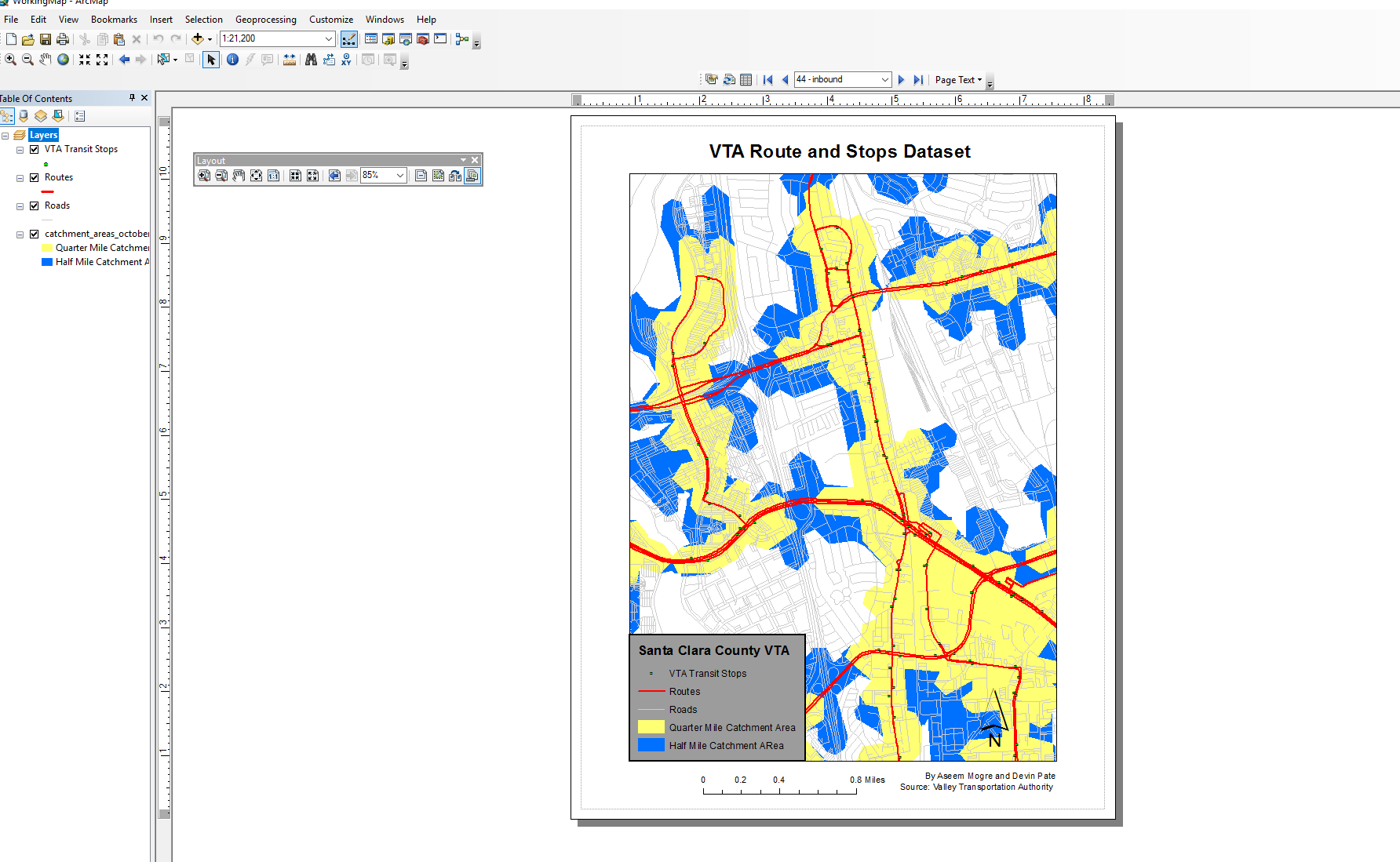
Task: Toggle catchment_areas_october layer visibility
Action: coord(35,234)
